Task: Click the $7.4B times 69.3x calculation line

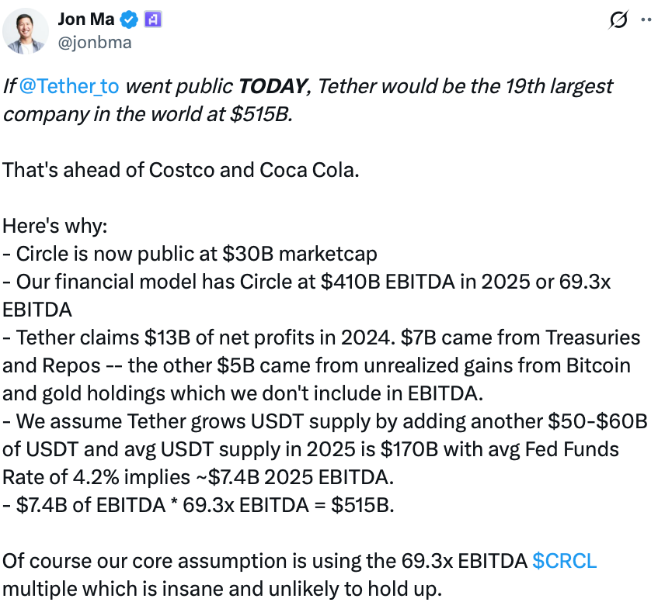Action: click(x=198, y=505)
